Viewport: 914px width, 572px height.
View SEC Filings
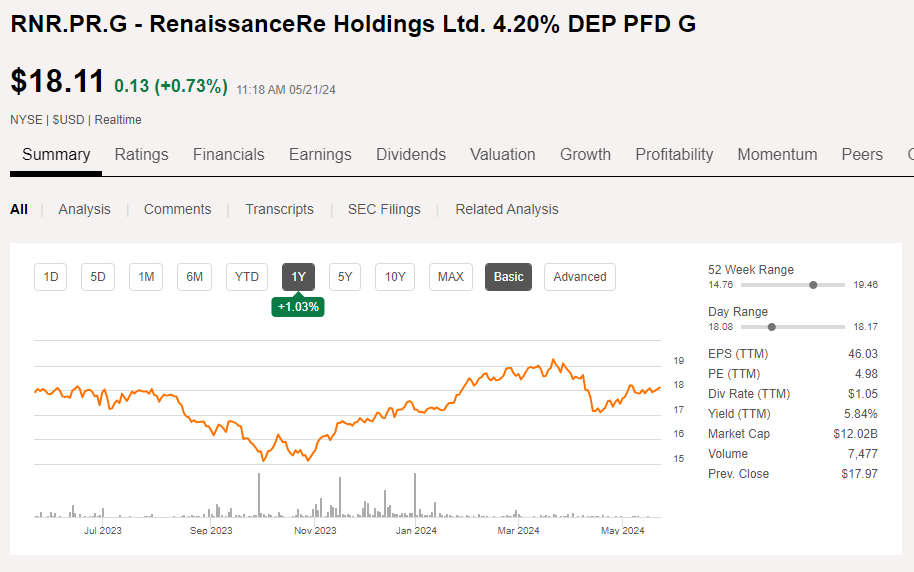(384, 209)
